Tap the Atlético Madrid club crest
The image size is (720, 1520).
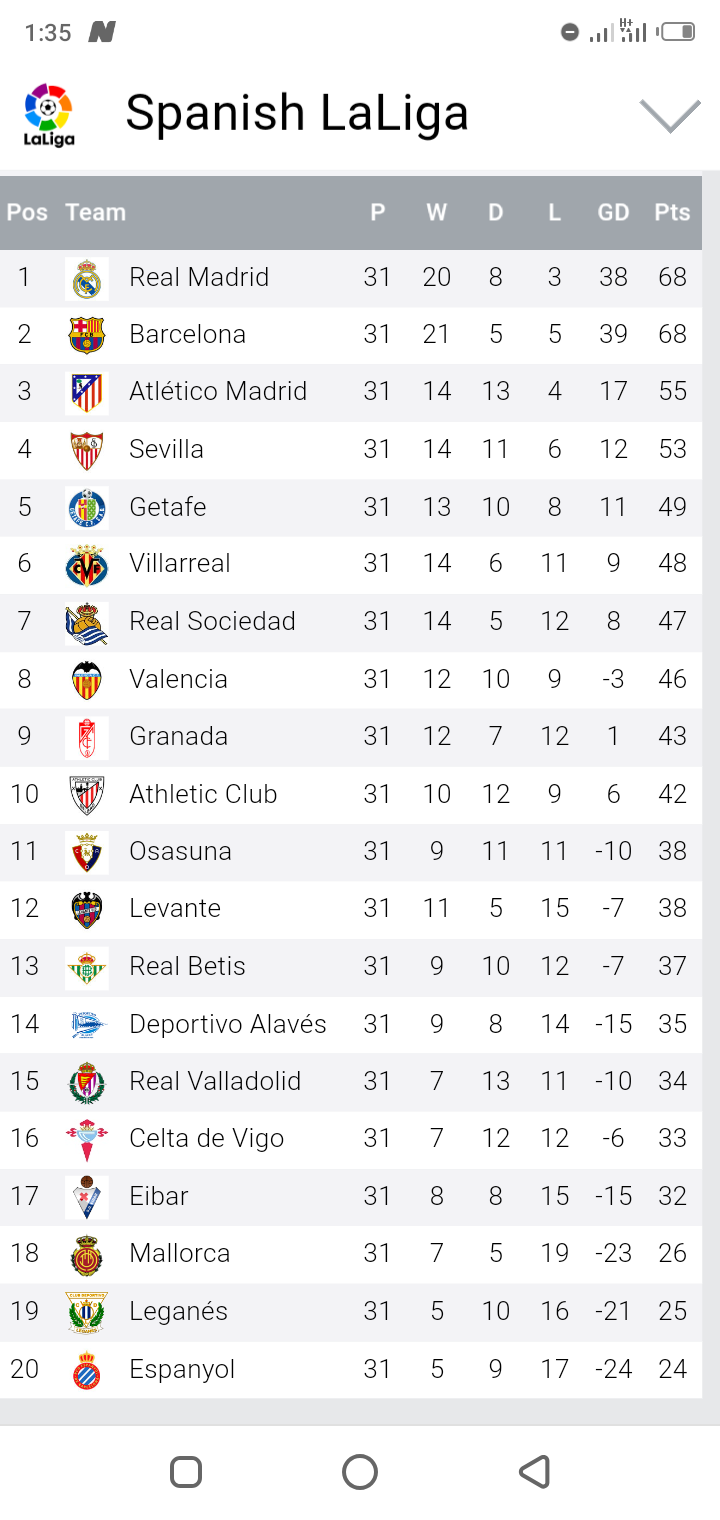click(87, 392)
